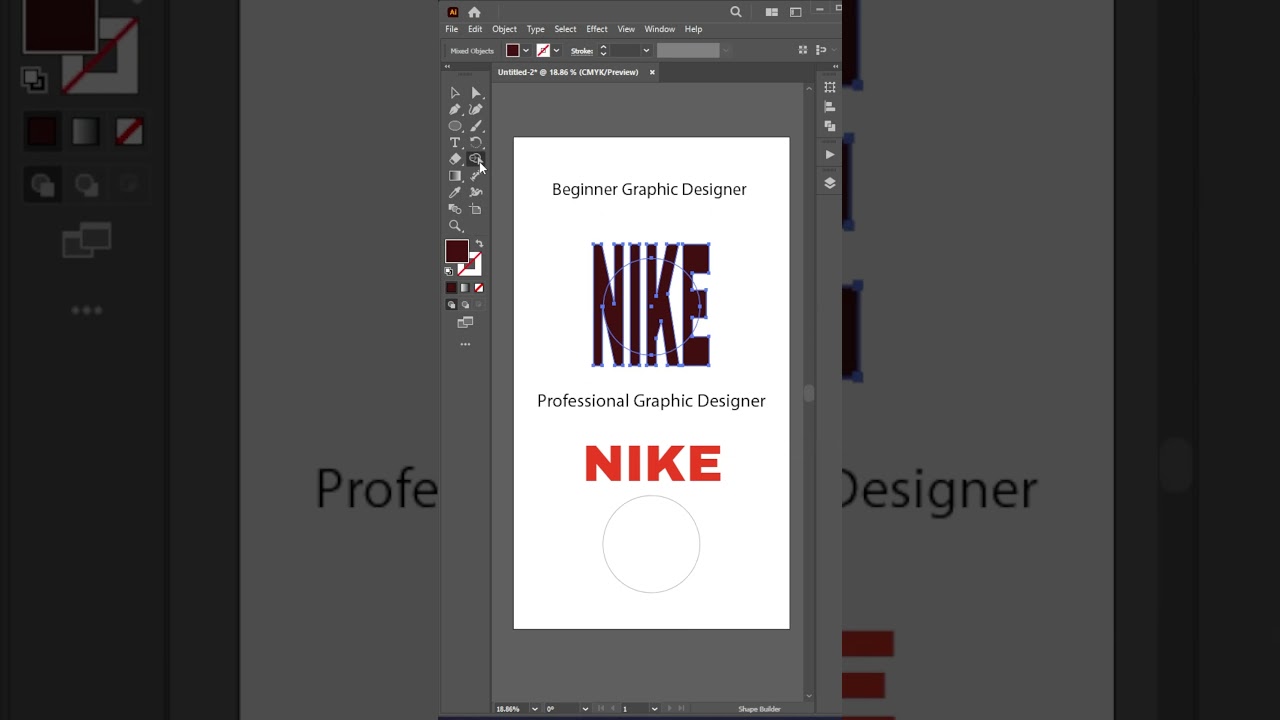Open the search magnifier in title bar
The width and height of the screenshot is (1280, 720).
[x=736, y=12]
